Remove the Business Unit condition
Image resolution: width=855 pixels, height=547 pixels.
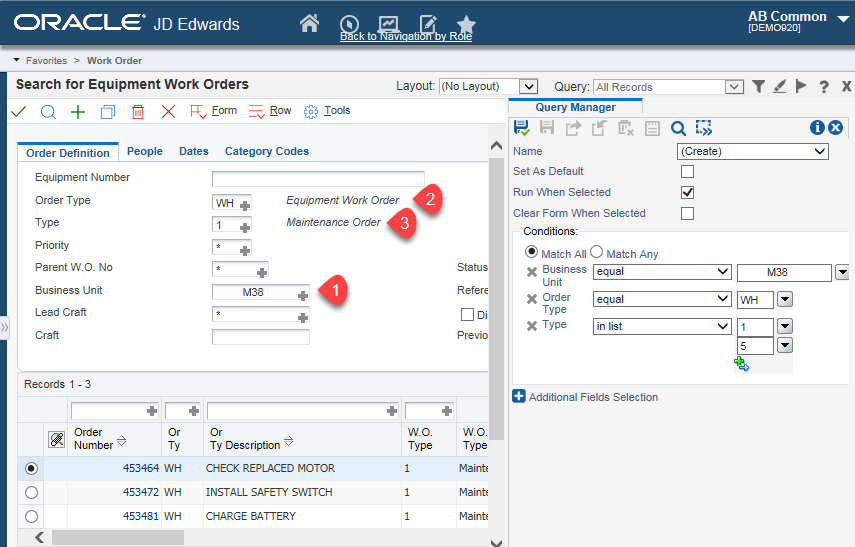tap(532, 272)
